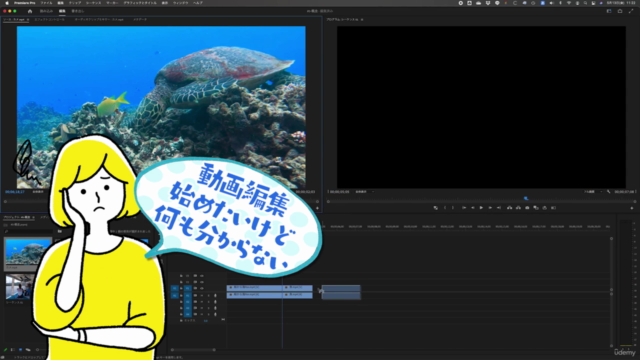Switch to the 書き出し workspace tab

pyautogui.click(x=78, y=11)
